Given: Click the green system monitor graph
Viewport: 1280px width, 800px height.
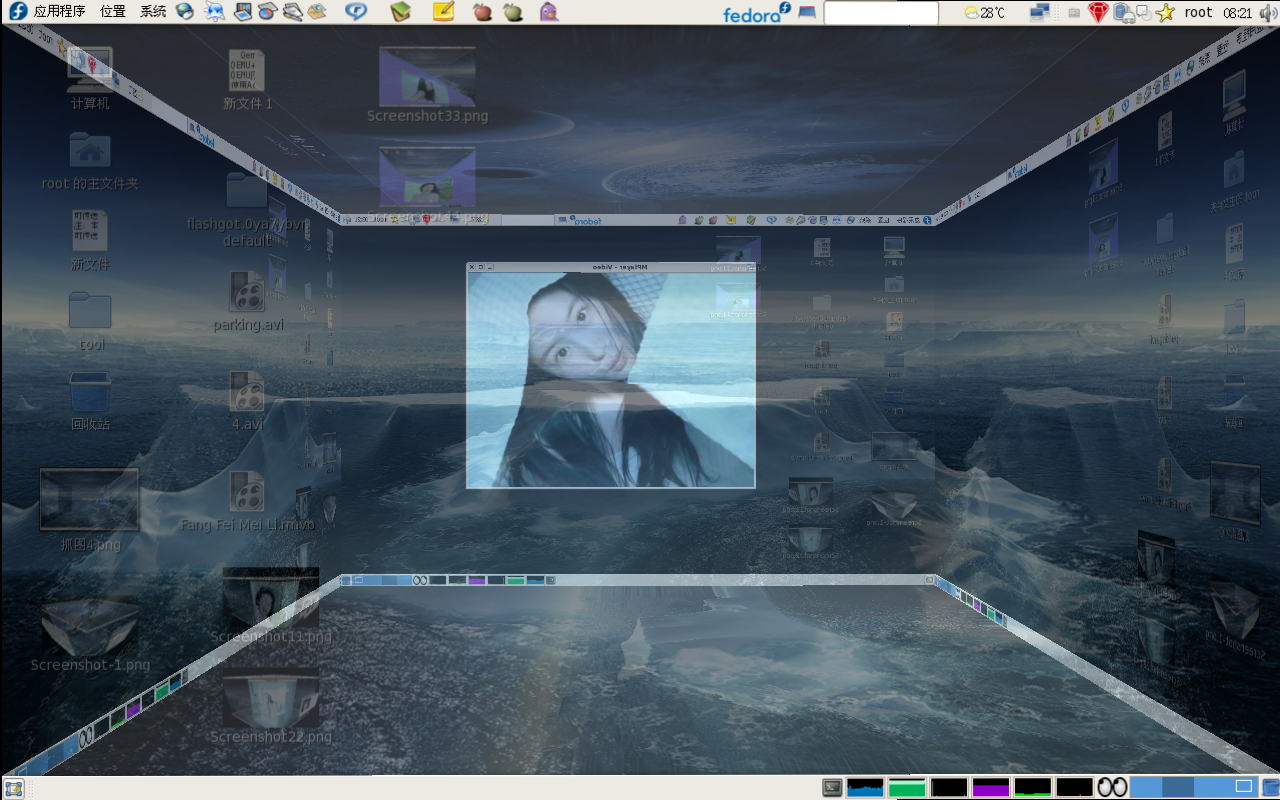Looking at the screenshot, I should (x=907, y=788).
